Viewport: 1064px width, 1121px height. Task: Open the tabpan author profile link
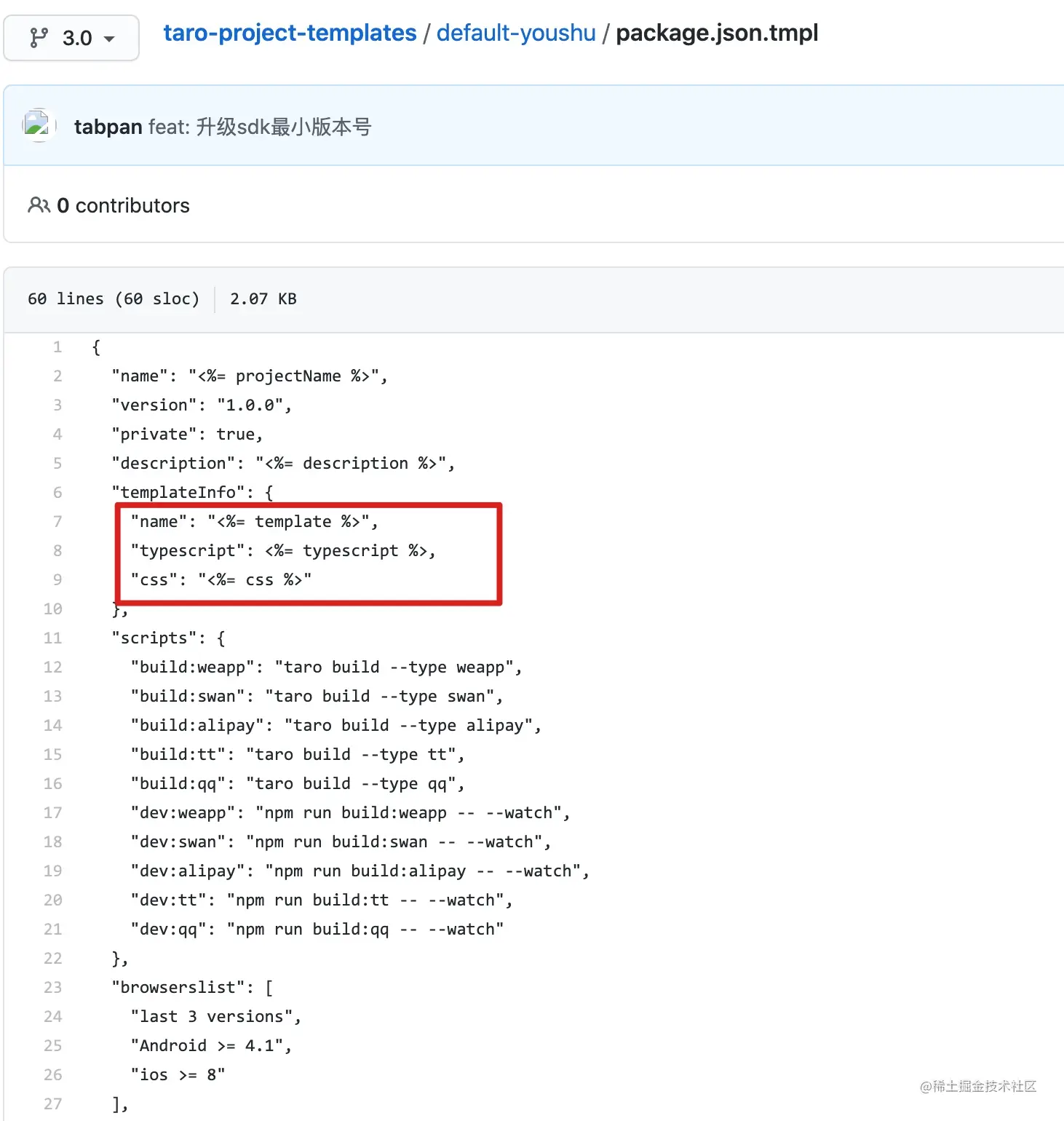click(x=108, y=127)
